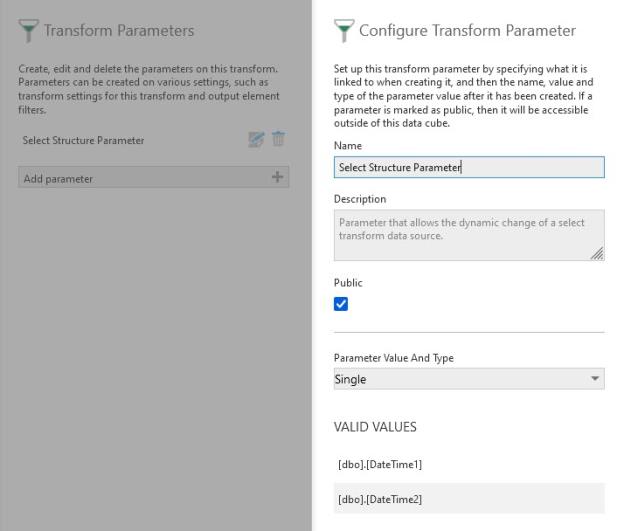624x531 pixels.
Task: Select the Select Structure Parameter list entry
Action: [x=83, y=141]
